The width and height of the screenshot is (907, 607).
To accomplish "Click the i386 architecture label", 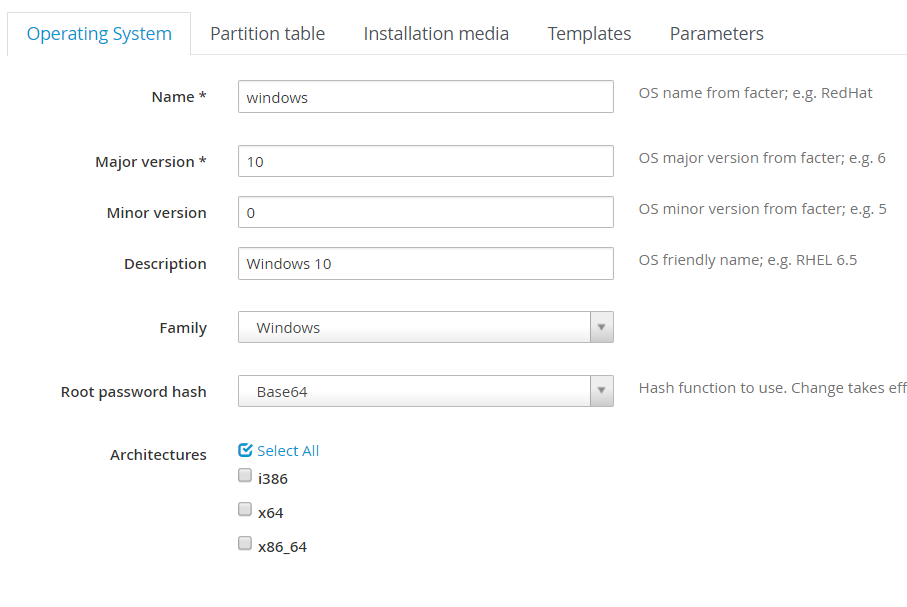I will click(272, 479).
